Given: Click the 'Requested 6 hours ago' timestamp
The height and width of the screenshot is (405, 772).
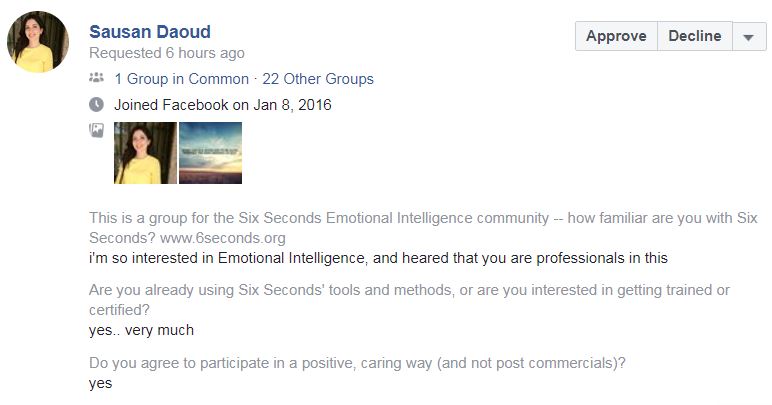Looking at the screenshot, I should click(x=166, y=53).
